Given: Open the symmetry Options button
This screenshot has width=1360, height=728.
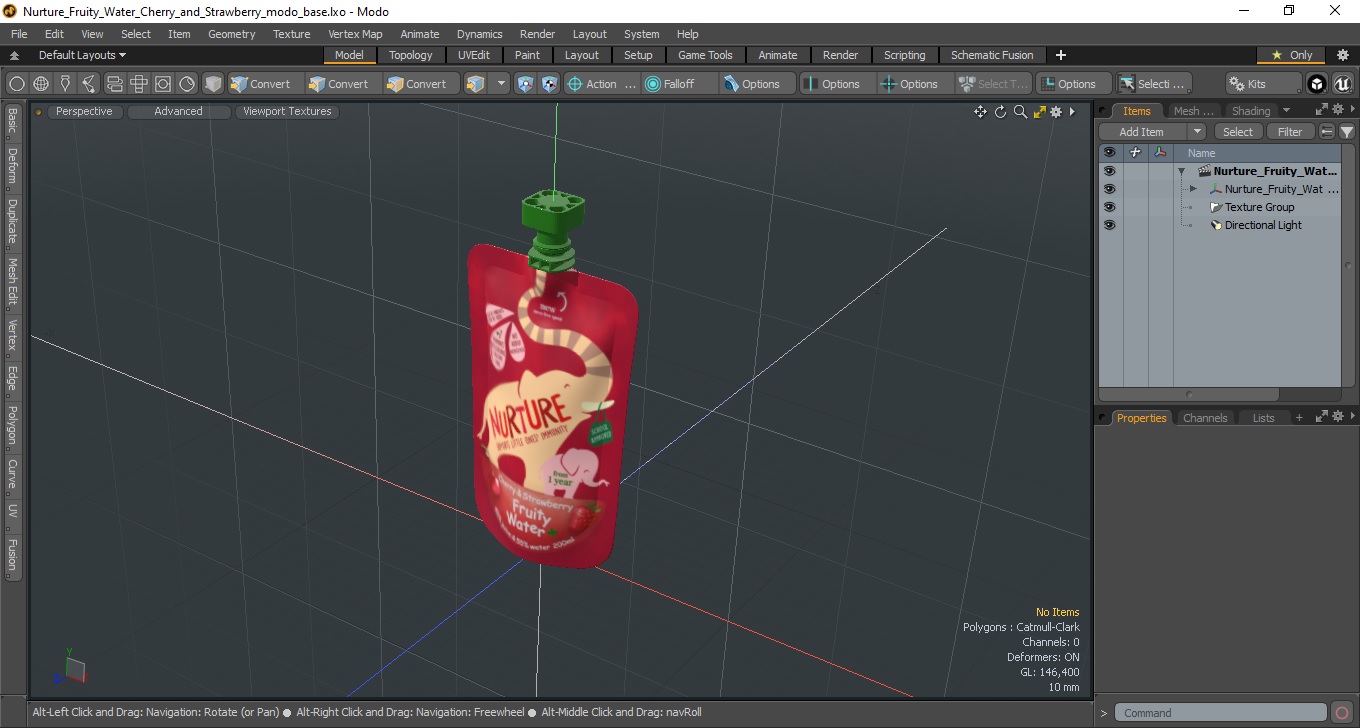Looking at the screenshot, I should point(838,84).
